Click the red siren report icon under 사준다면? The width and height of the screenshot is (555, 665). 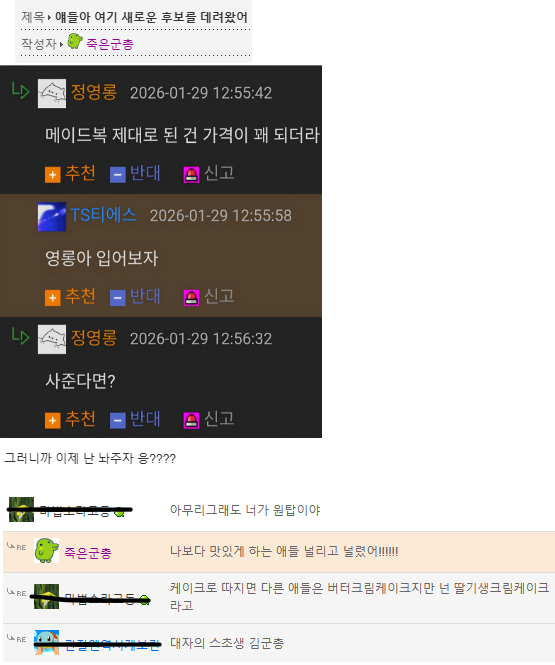[x=191, y=420]
